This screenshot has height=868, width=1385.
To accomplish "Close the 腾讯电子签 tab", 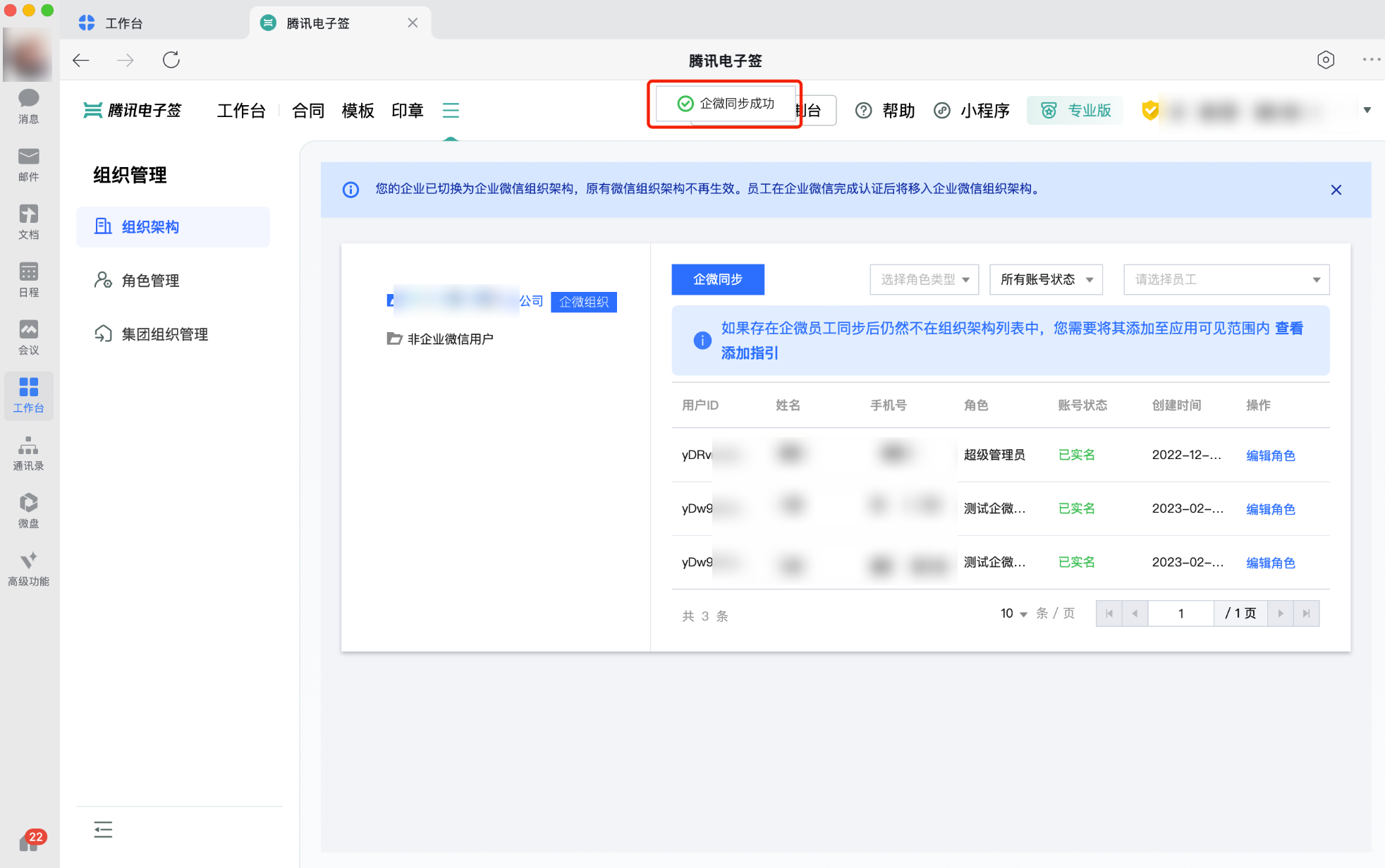I will 413,23.
